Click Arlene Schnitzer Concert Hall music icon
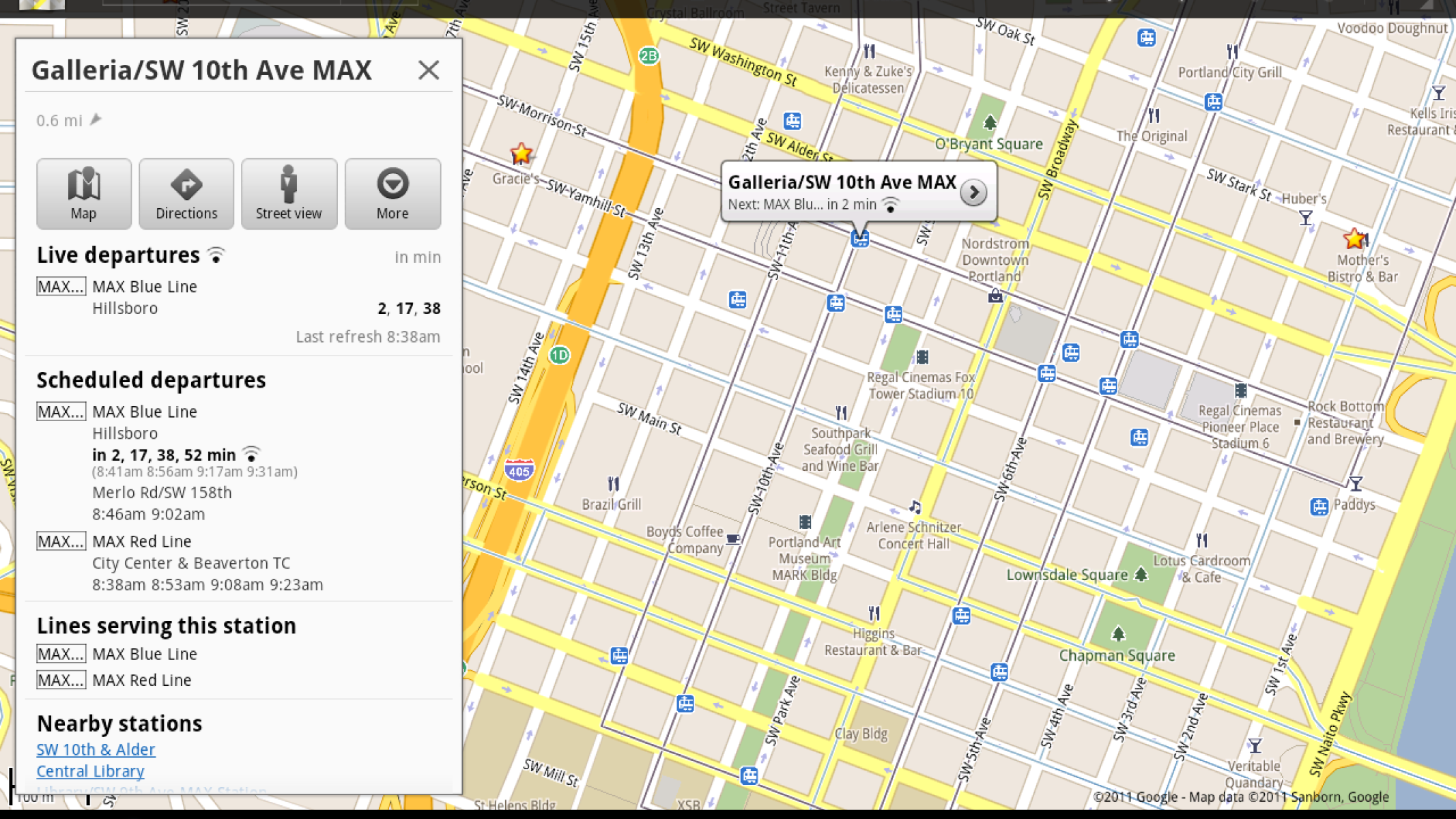Image resolution: width=1456 pixels, height=819 pixels. coord(915,507)
